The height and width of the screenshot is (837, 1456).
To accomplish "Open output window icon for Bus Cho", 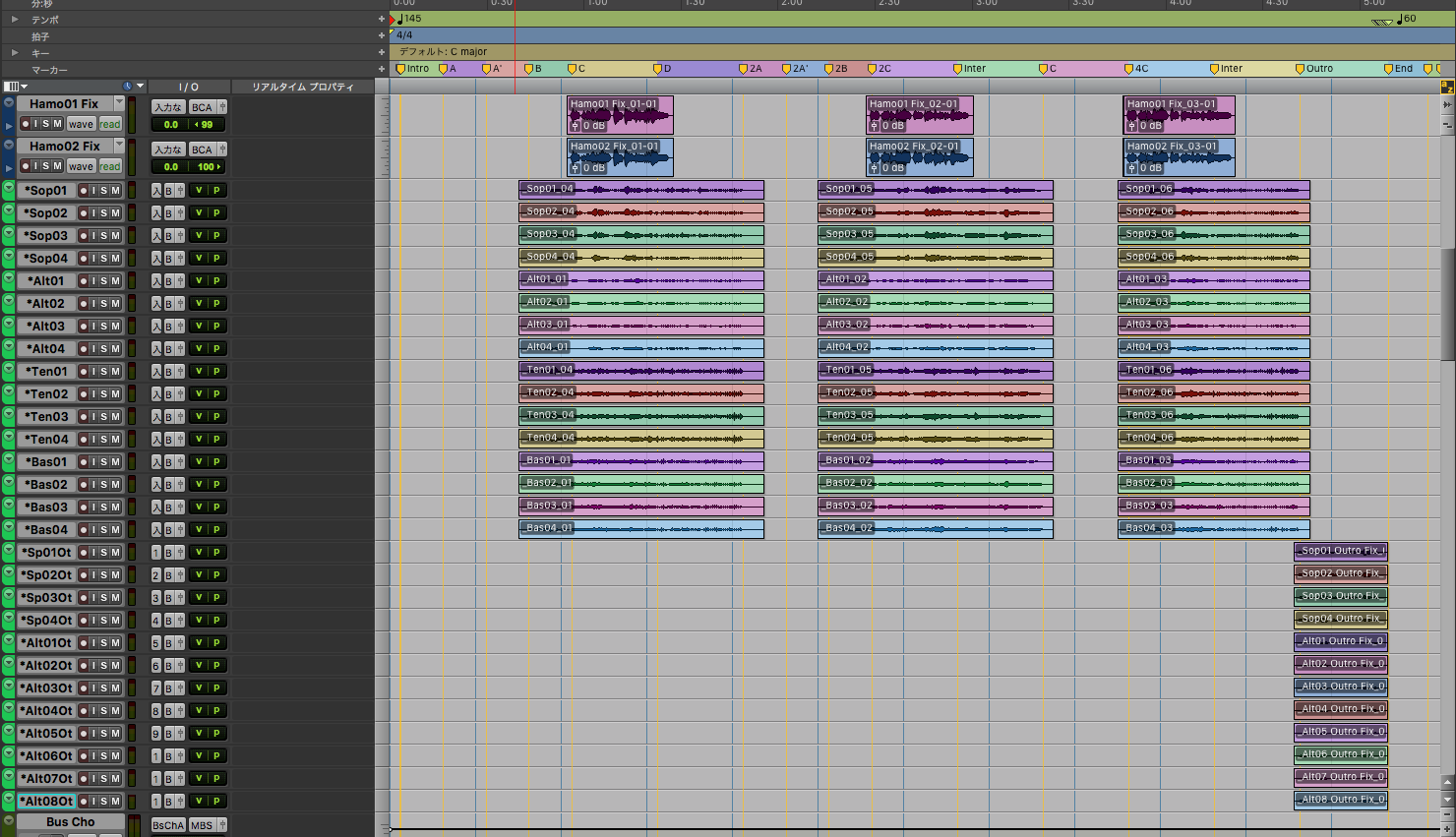I will coord(222,825).
